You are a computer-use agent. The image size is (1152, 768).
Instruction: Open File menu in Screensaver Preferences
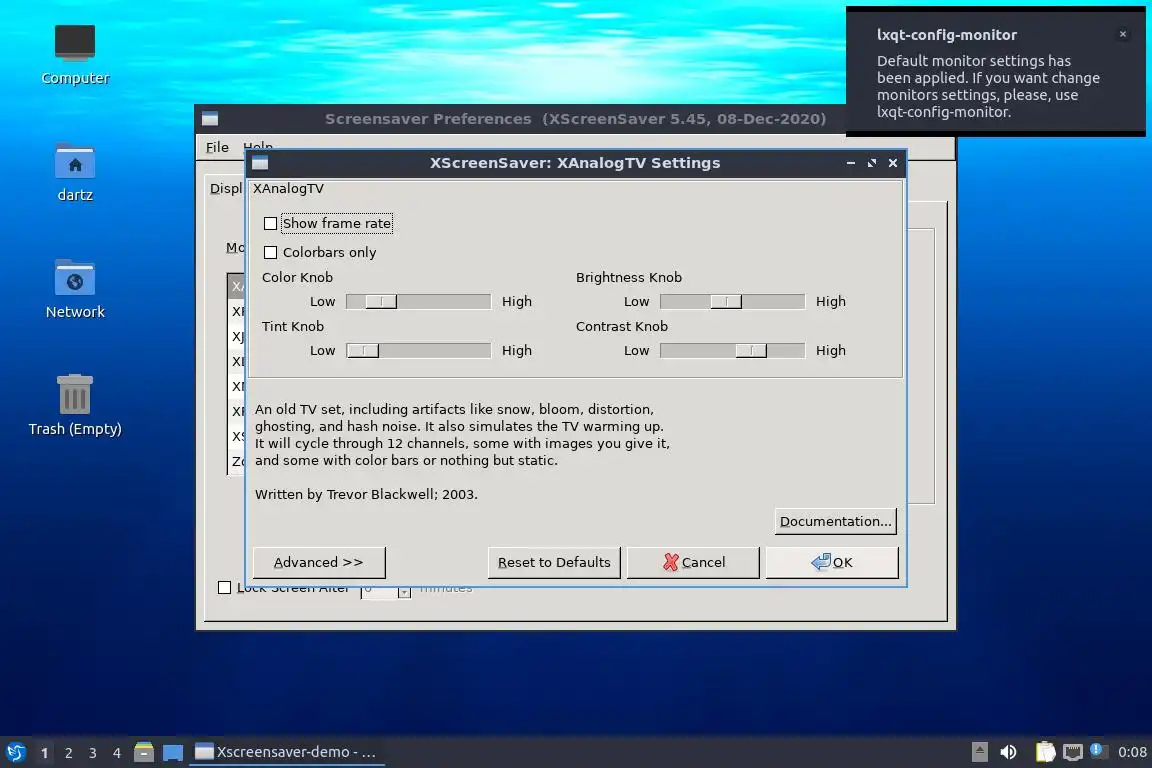click(x=217, y=147)
